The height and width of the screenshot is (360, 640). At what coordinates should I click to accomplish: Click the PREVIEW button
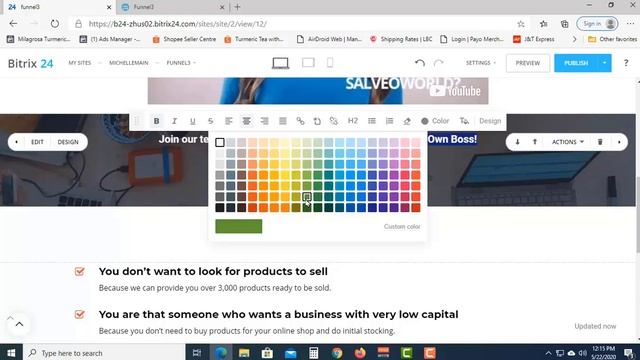[528, 63]
